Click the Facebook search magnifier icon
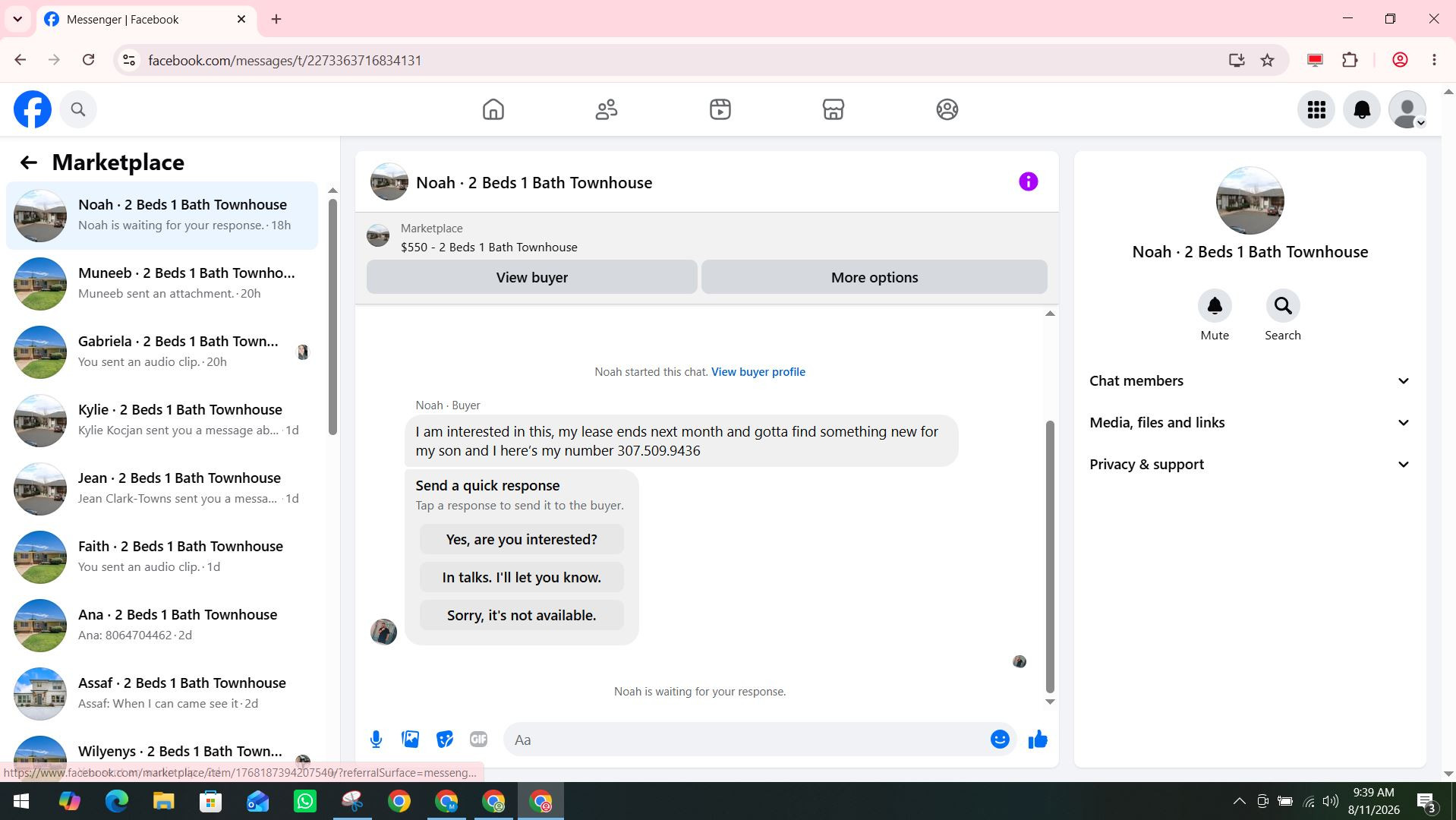Screen dimensions: 1456x820 tap(78, 109)
